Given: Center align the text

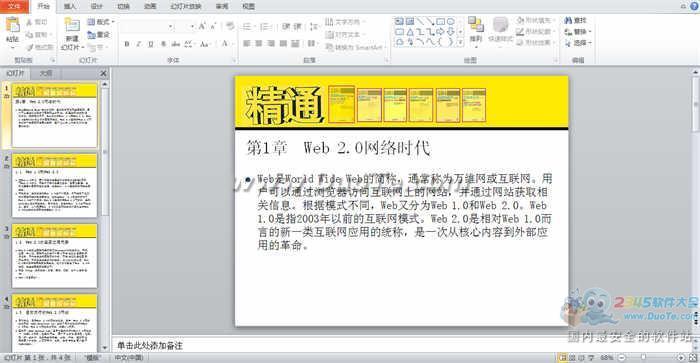Looking at the screenshot, I should [x=258, y=43].
